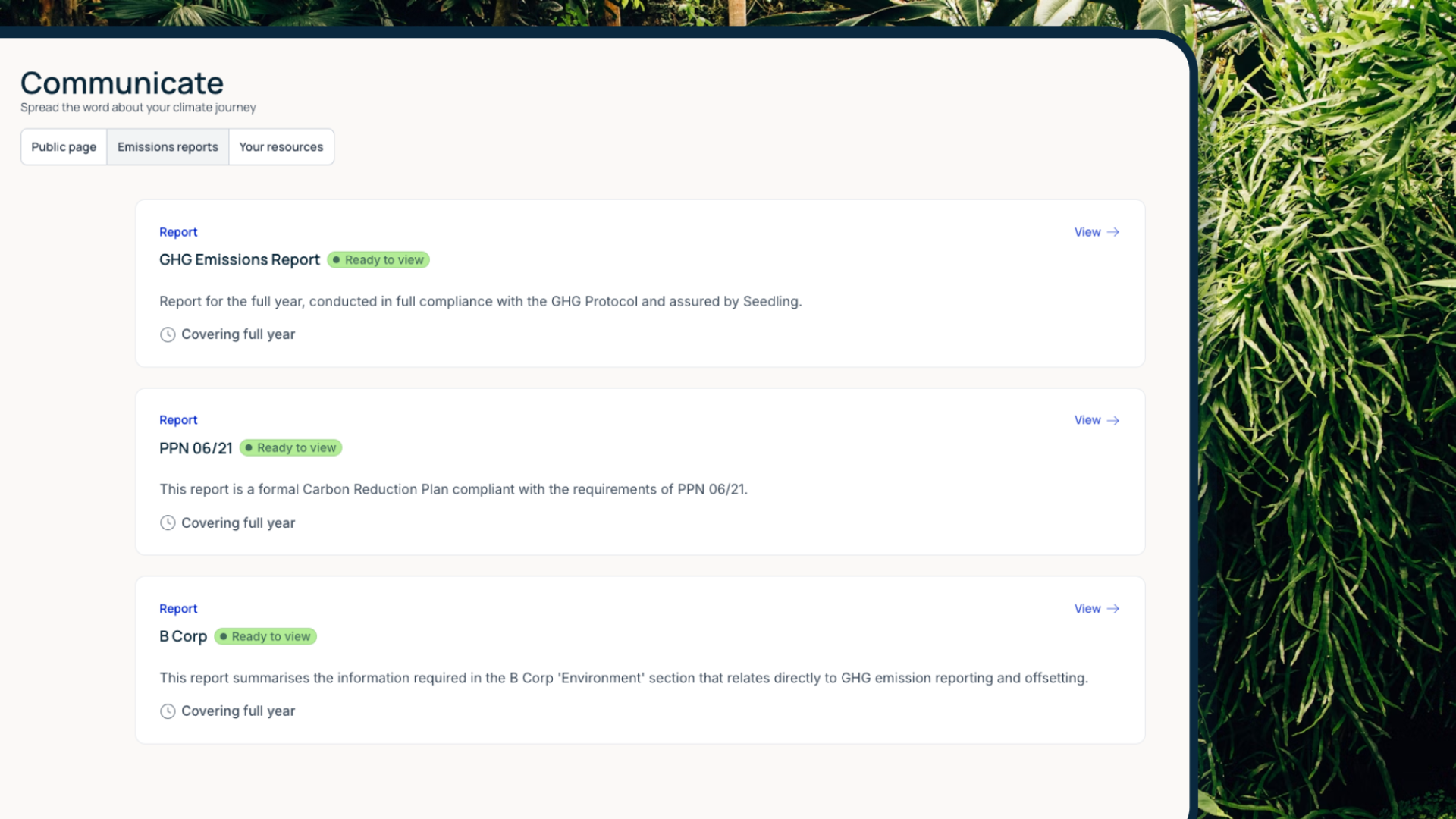The height and width of the screenshot is (819, 1456).
Task: Click the Communicate page heading
Action: 122,83
